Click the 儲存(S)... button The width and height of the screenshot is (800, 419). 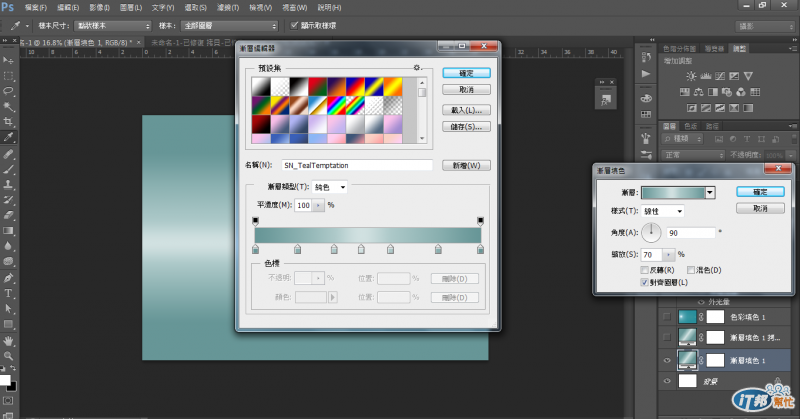tap(466, 126)
